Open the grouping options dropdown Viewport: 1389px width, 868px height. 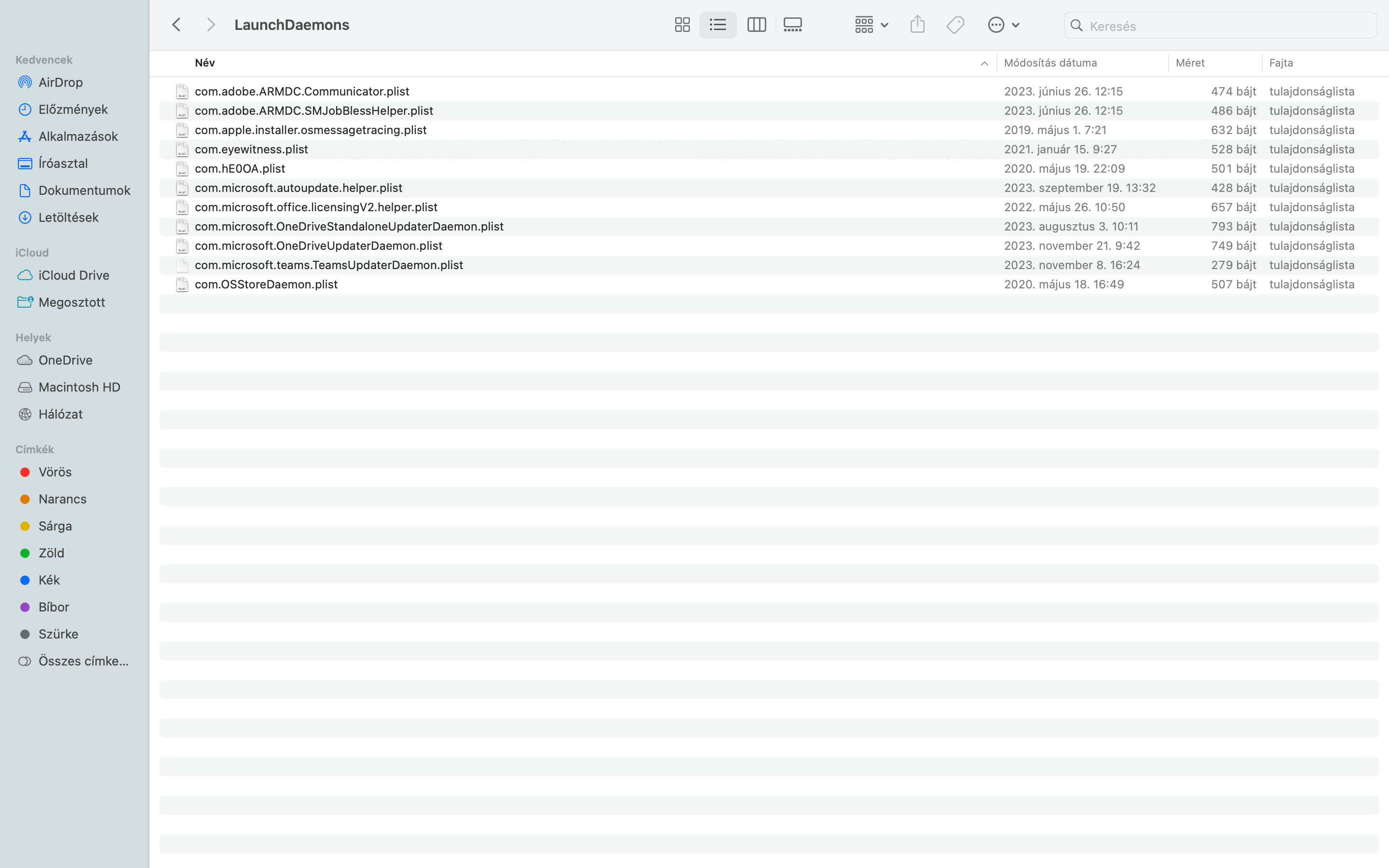(872, 25)
